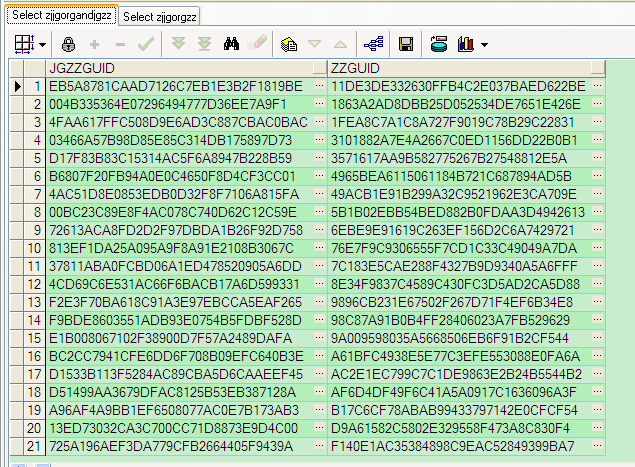
Task: Open ellipsis button for 1FEA8C7A1C8A727F9019C78B29C22831
Action: (x=597, y=122)
